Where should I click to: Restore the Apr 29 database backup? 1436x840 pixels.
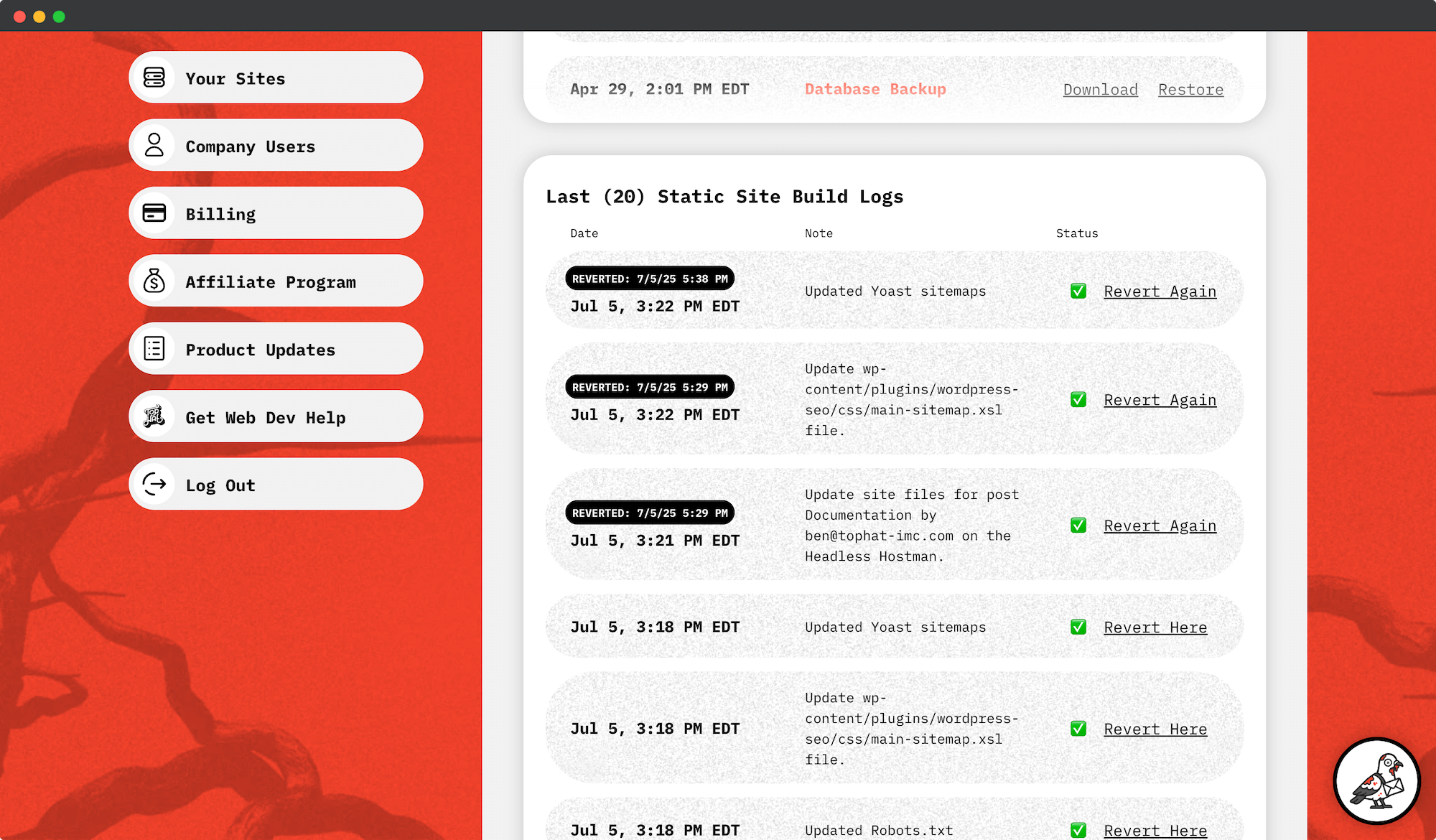[x=1190, y=90]
